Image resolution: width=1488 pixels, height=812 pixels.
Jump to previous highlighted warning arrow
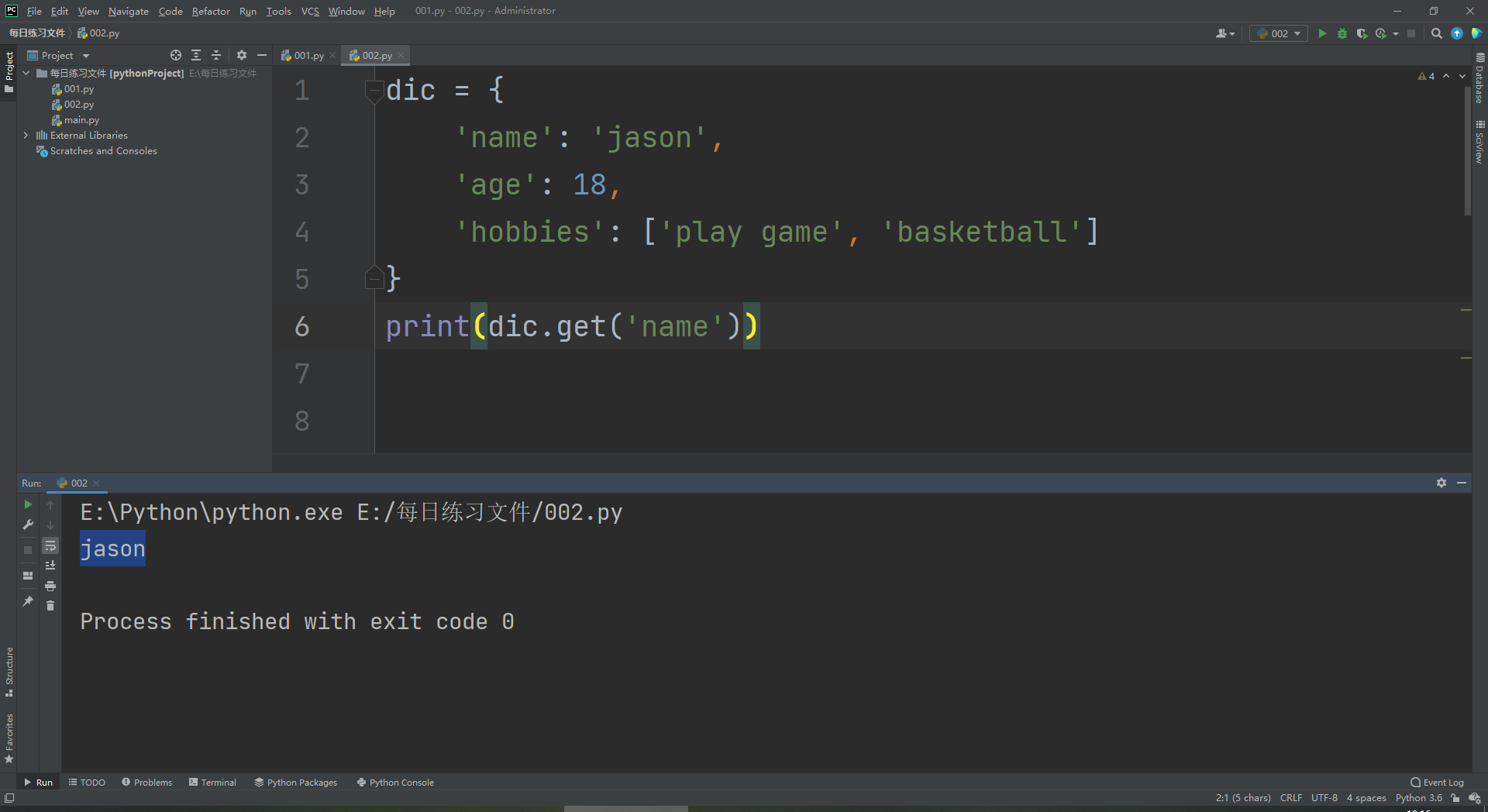1446,76
